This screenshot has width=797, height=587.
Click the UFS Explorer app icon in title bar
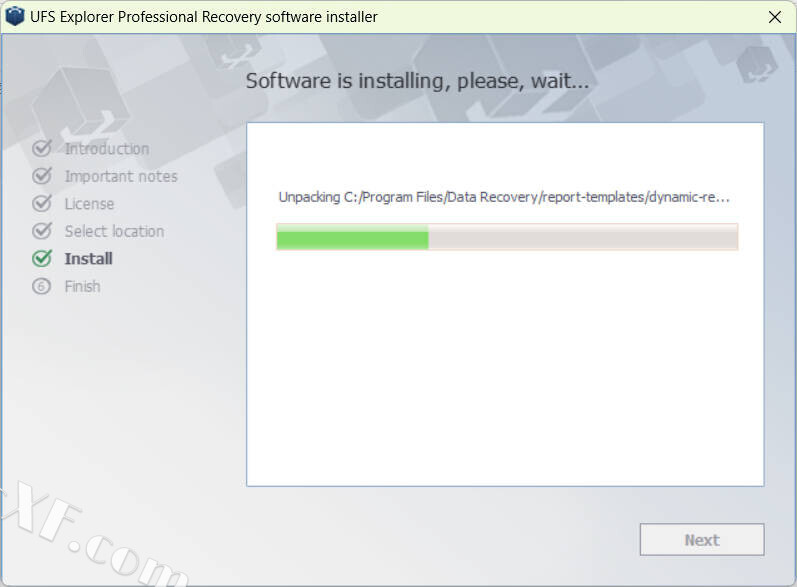(15, 16)
